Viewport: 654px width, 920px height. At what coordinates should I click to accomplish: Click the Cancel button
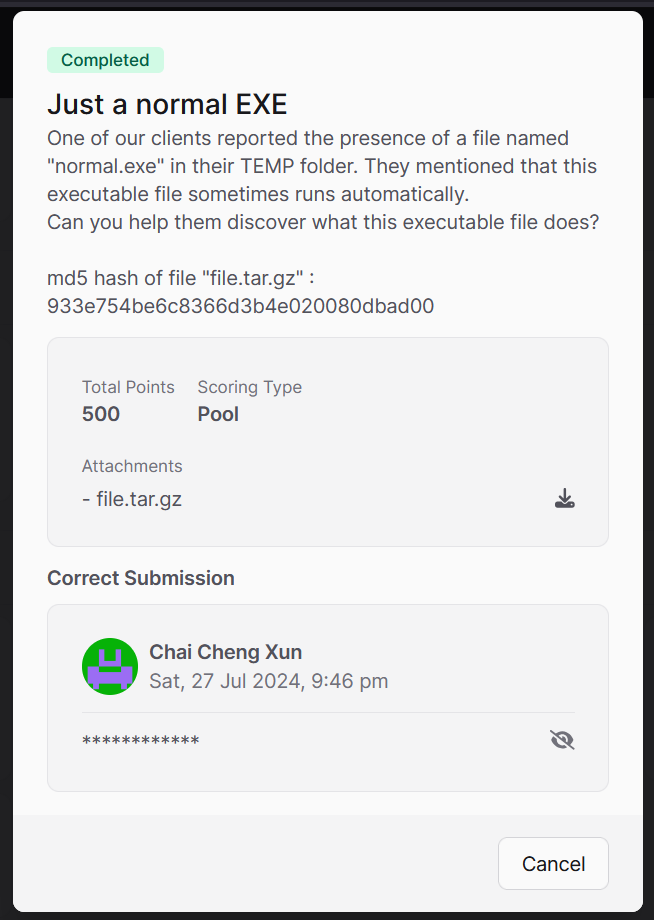tap(553, 864)
